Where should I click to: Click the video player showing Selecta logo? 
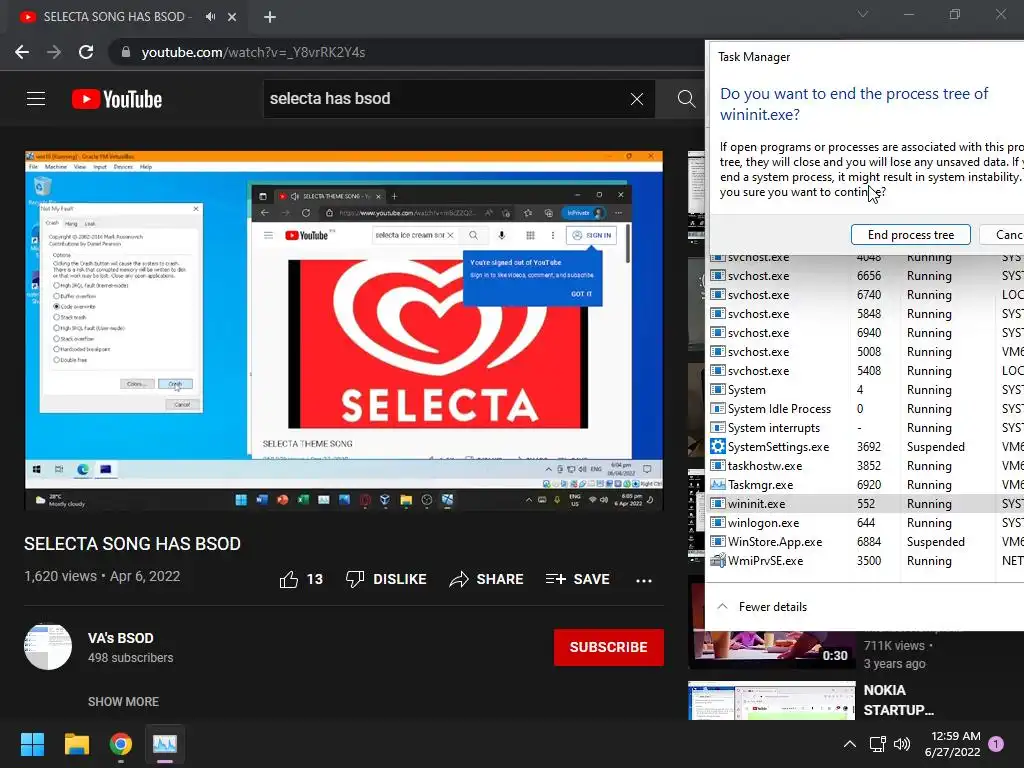pyautogui.click(x=344, y=330)
